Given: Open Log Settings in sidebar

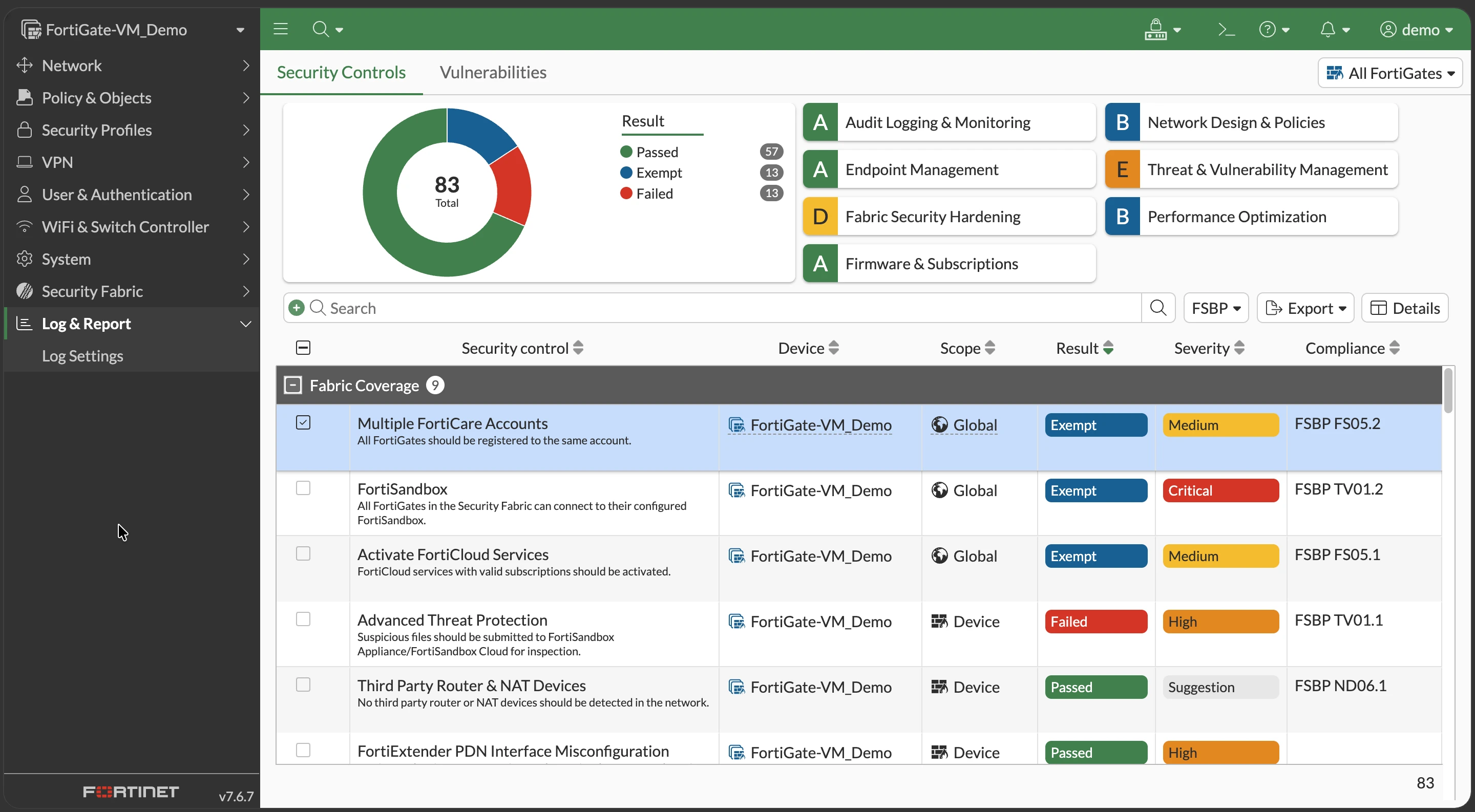Looking at the screenshot, I should tap(82, 356).
